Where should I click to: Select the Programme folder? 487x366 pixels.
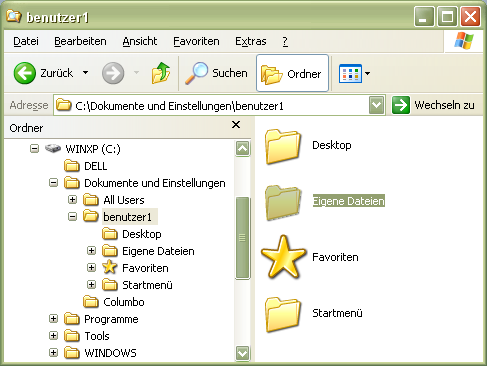click(101, 319)
